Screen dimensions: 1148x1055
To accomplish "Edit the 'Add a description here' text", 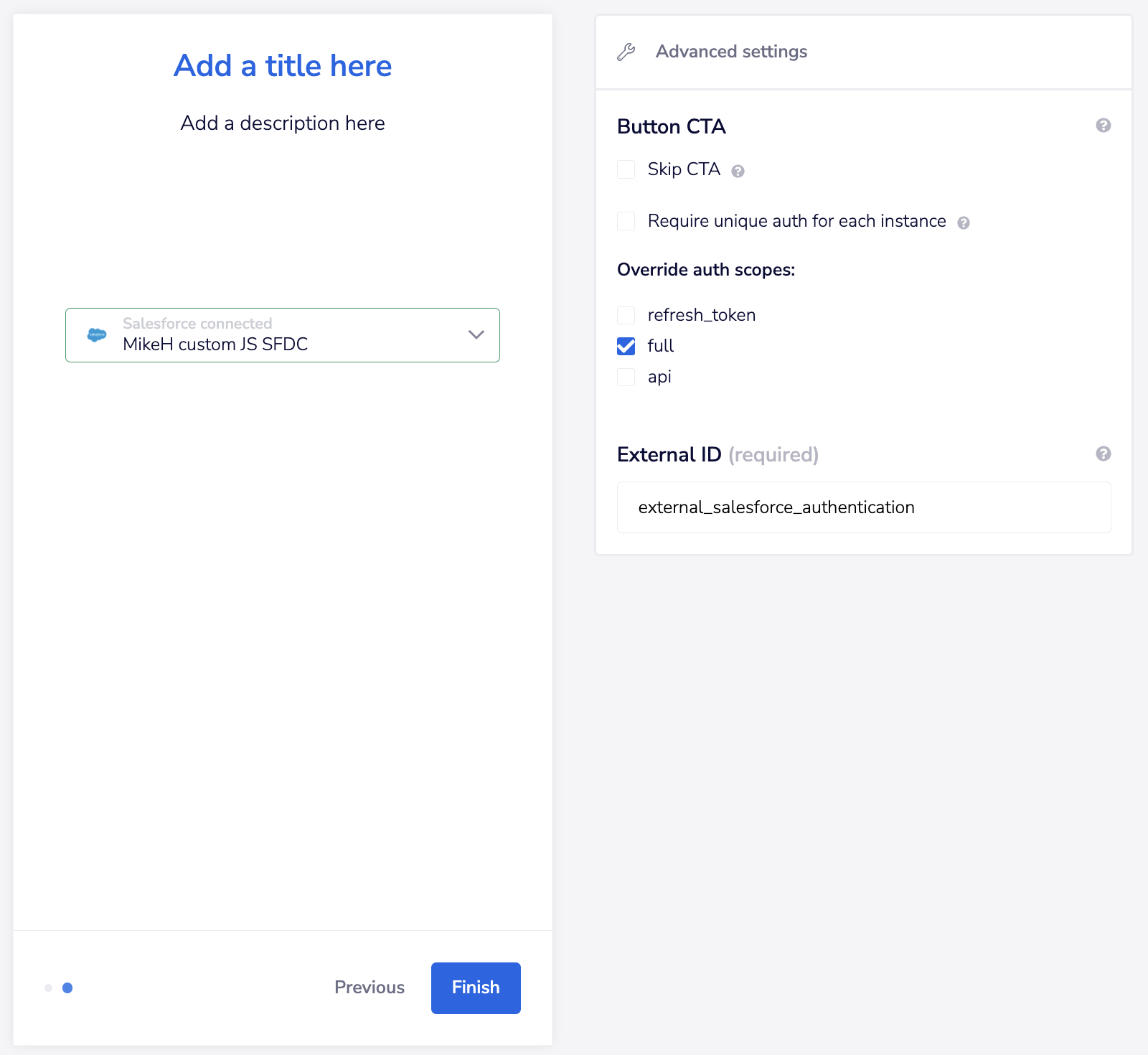I will (x=283, y=123).
